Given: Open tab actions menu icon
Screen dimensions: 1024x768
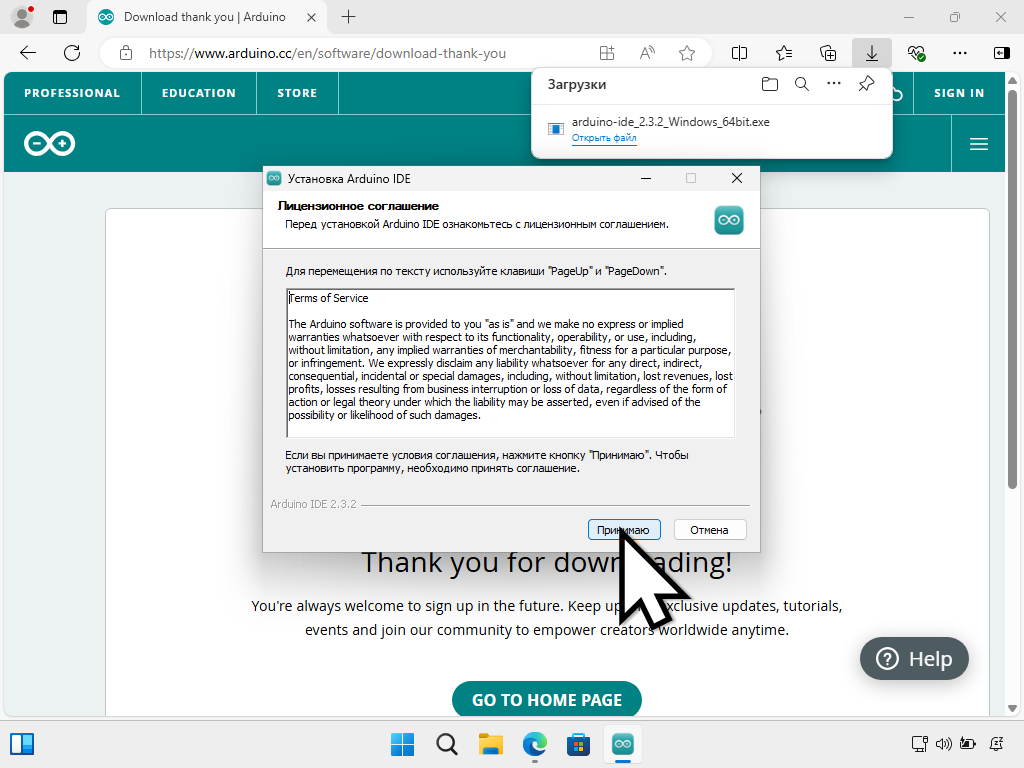Looking at the screenshot, I should [x=60, y=17].
